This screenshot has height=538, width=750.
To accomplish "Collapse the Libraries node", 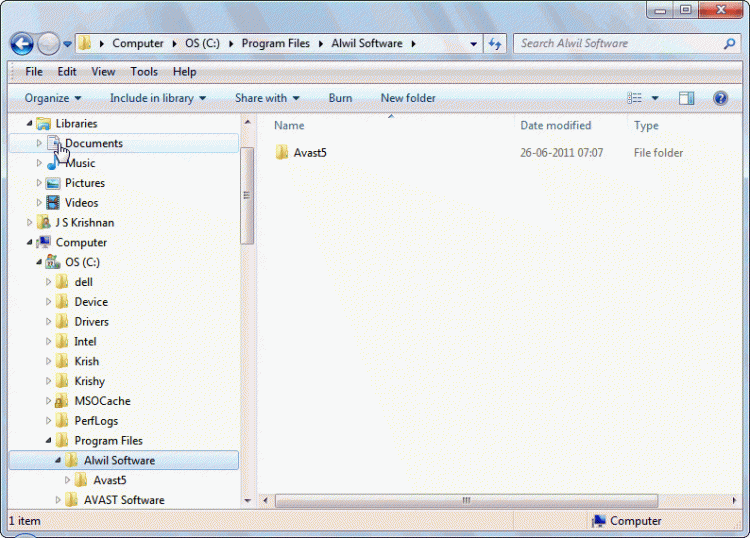I will [x=29, y=123].
